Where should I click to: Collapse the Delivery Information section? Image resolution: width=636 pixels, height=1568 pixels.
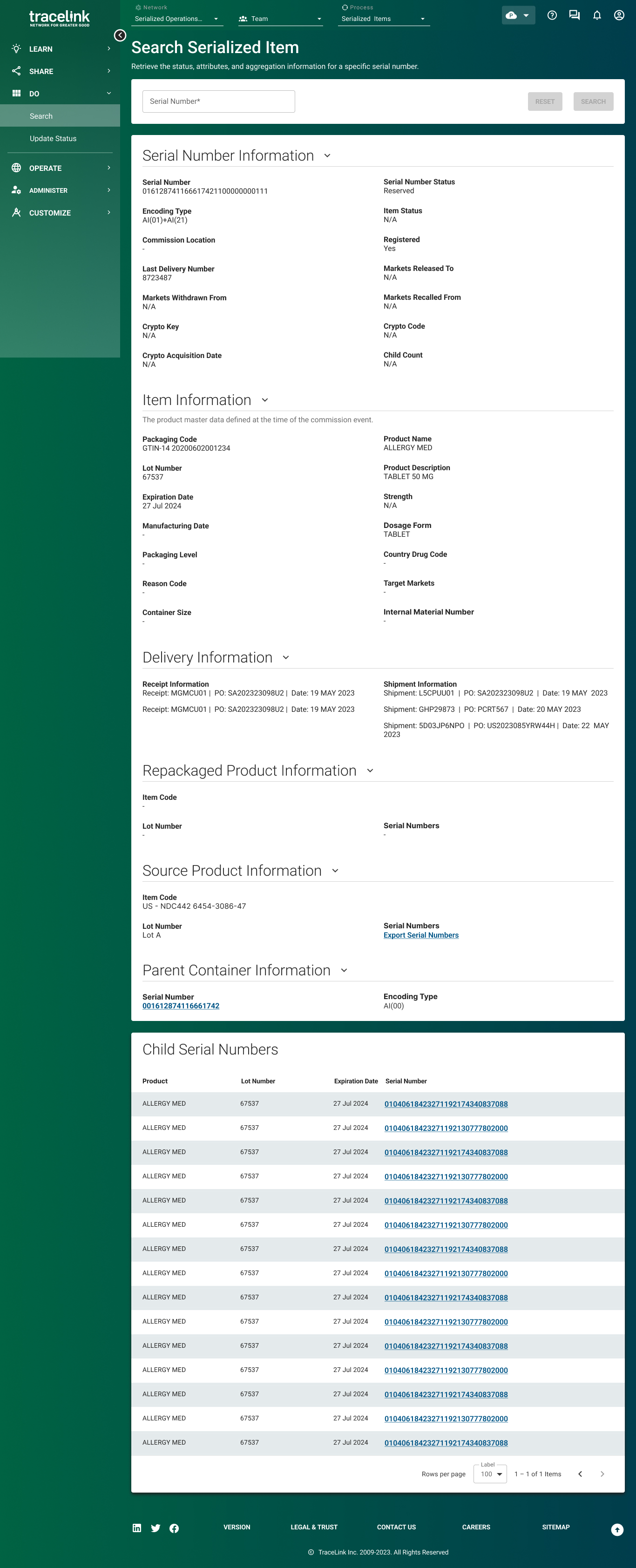click(286, 657)
